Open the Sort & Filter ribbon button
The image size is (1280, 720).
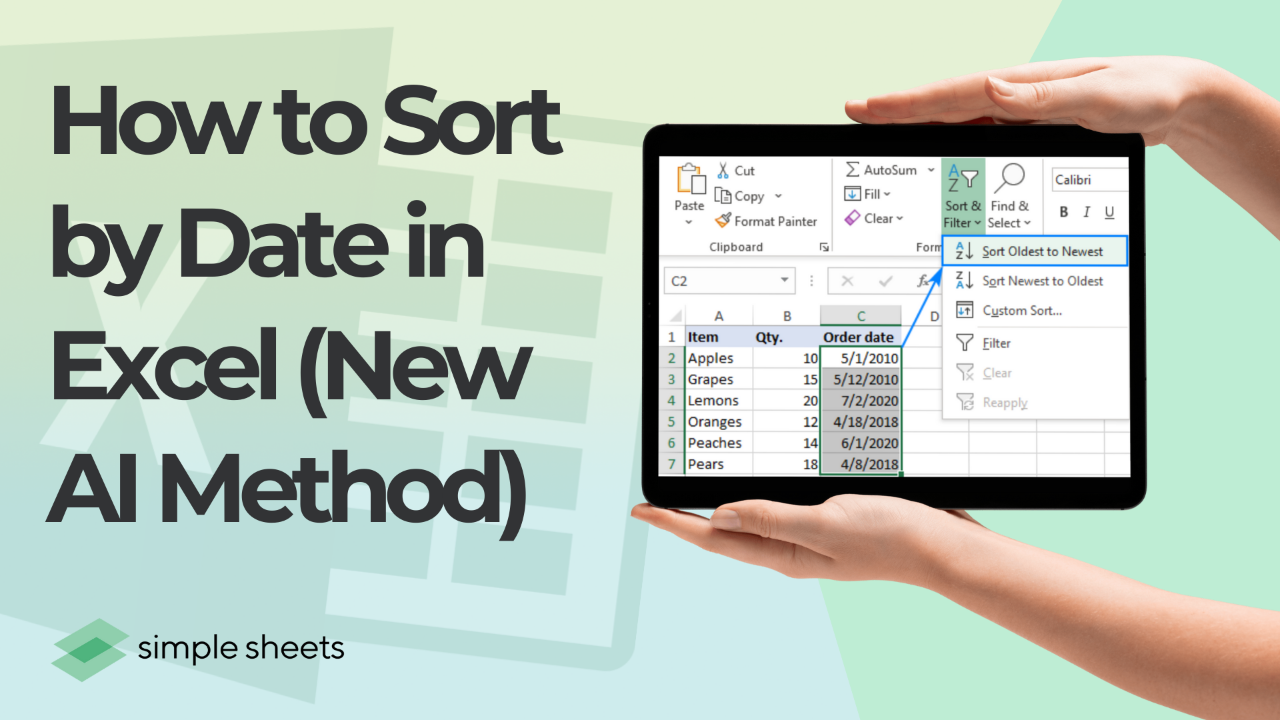(963, 196)
